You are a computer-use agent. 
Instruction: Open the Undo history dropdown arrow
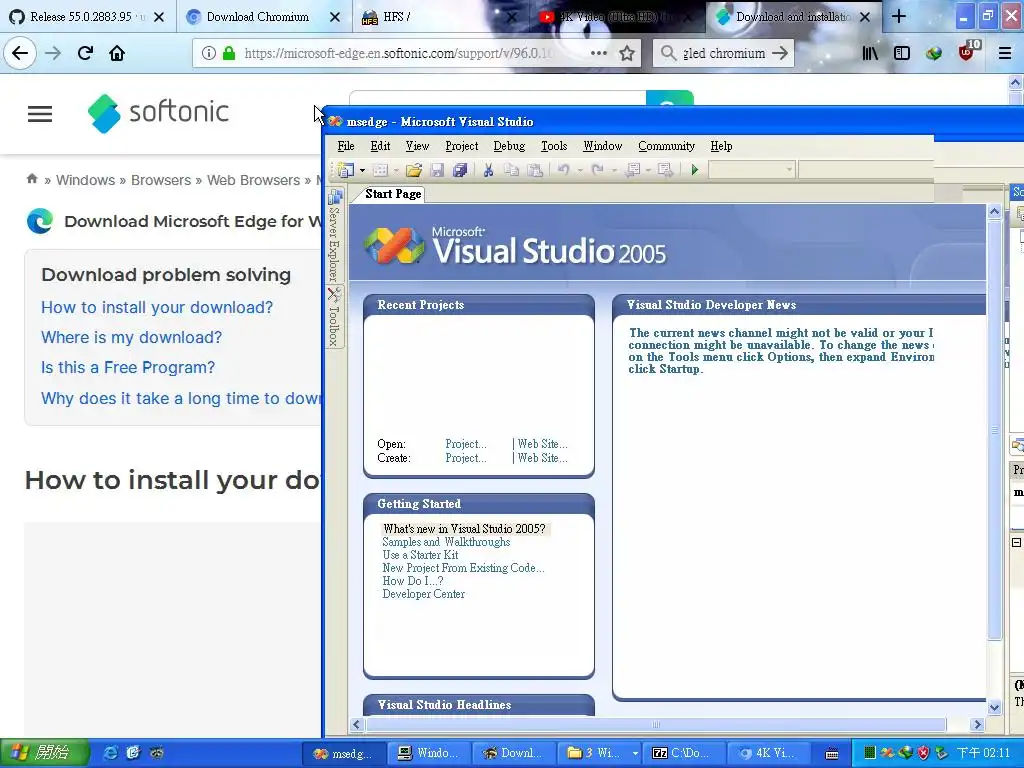pos(579,170)
